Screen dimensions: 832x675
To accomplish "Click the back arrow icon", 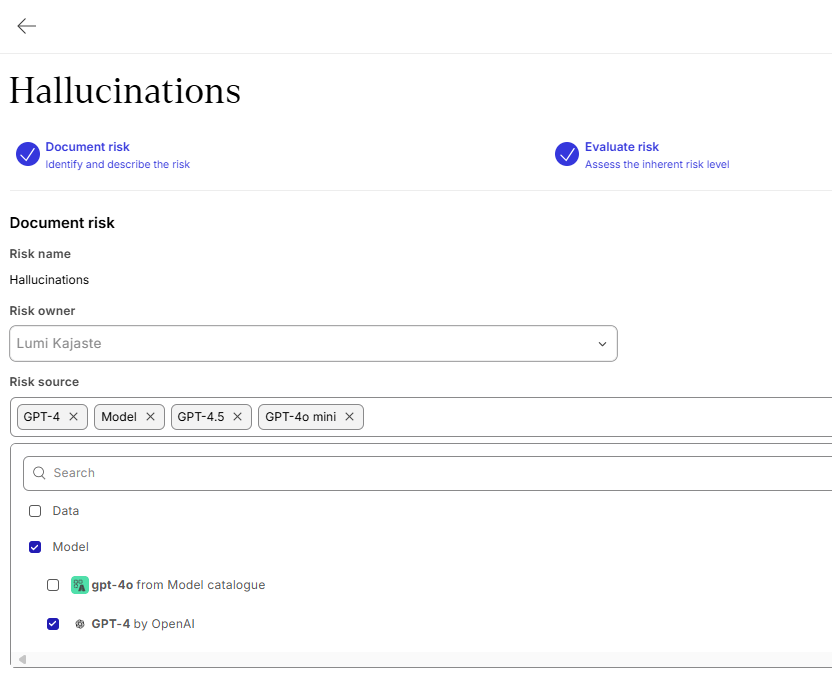I will (26, 26).
